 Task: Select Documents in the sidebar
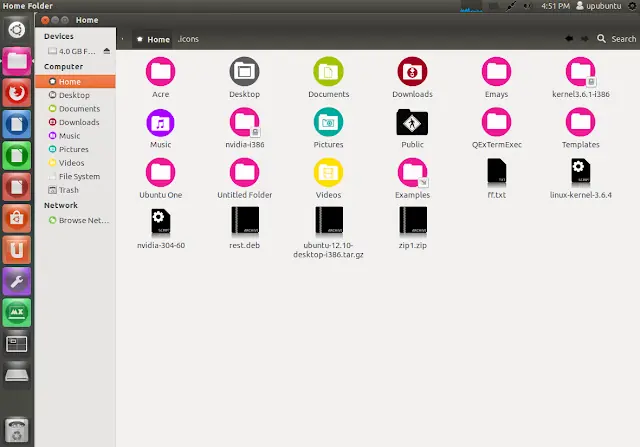(x=75, y=109)
